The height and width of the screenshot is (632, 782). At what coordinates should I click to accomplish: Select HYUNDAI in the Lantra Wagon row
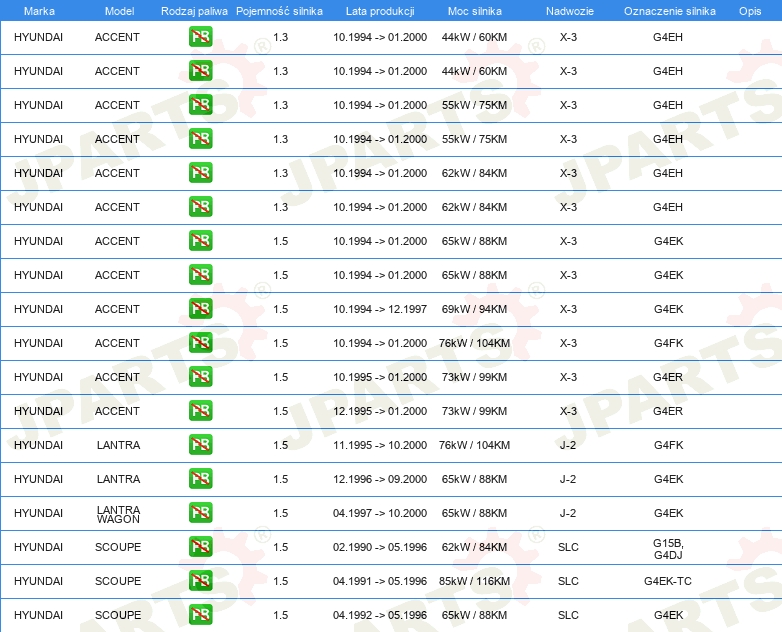[x=38, y=513]
